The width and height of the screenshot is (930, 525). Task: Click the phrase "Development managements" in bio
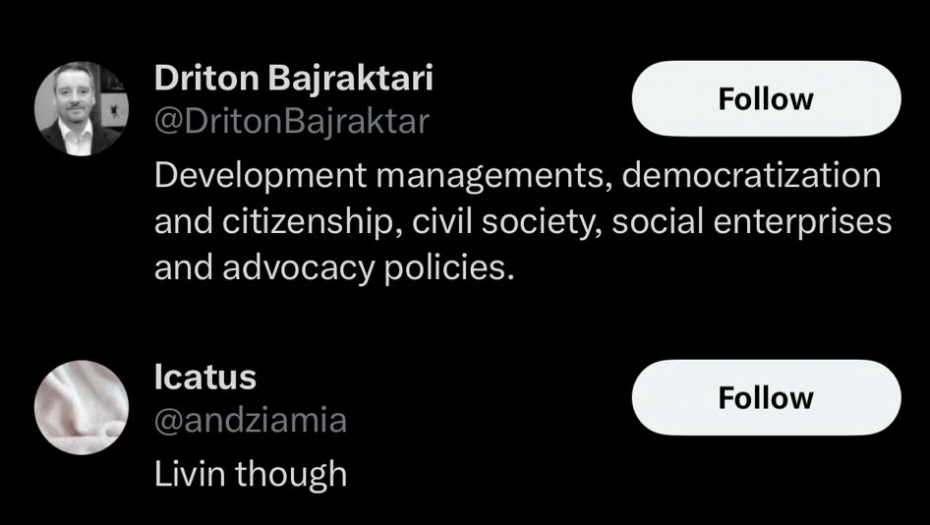point(382,176)
